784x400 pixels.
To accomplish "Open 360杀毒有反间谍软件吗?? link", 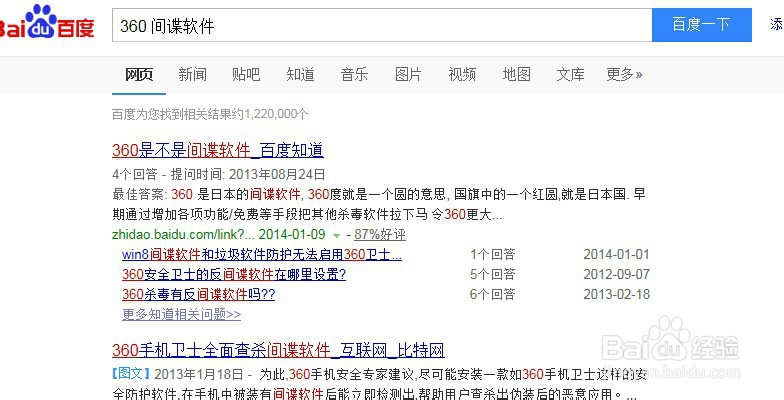I will [198, 294].
